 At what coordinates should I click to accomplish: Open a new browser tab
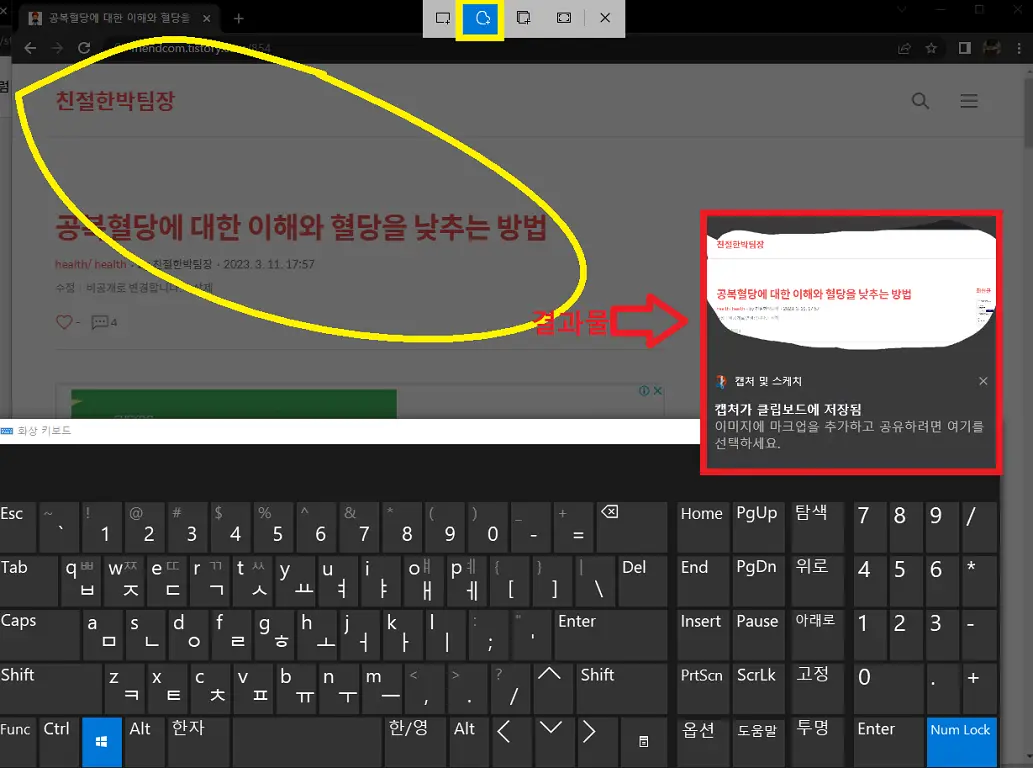pos(238,18)
